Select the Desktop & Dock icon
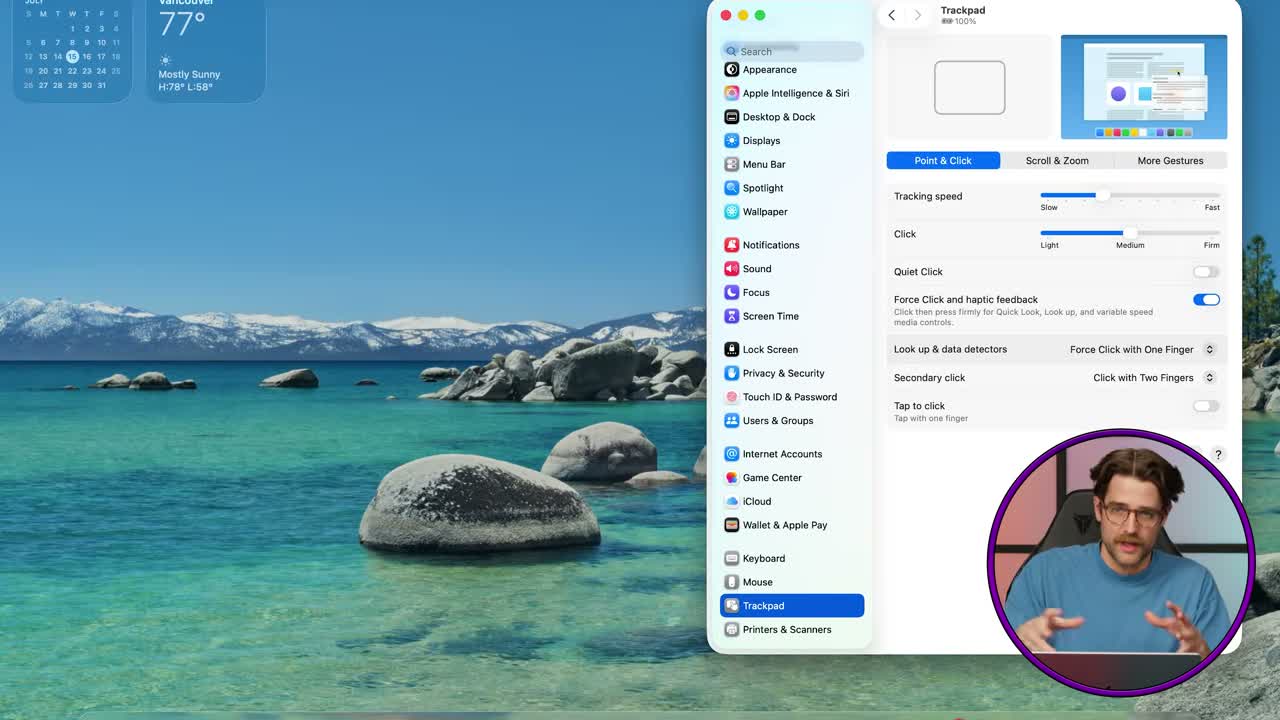This screenshot has height=720, width=1280. (x=732, y=117)
